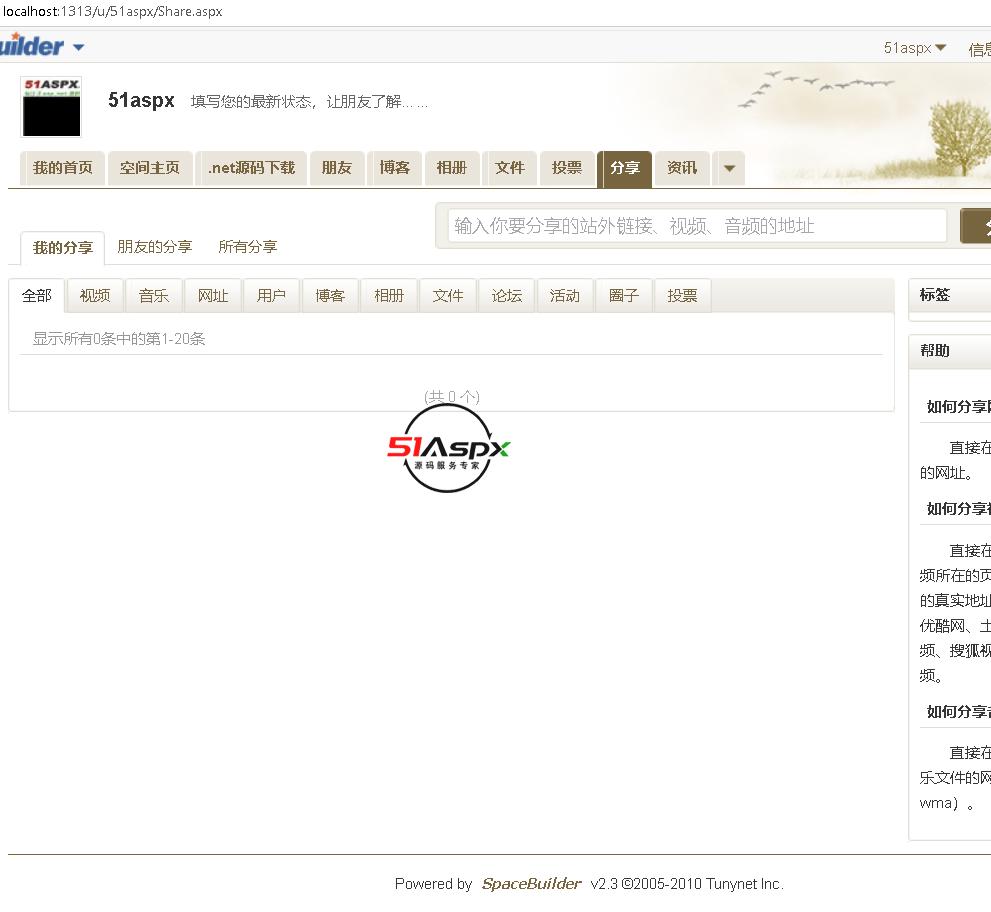Filter shares by 博客 category

330,295
